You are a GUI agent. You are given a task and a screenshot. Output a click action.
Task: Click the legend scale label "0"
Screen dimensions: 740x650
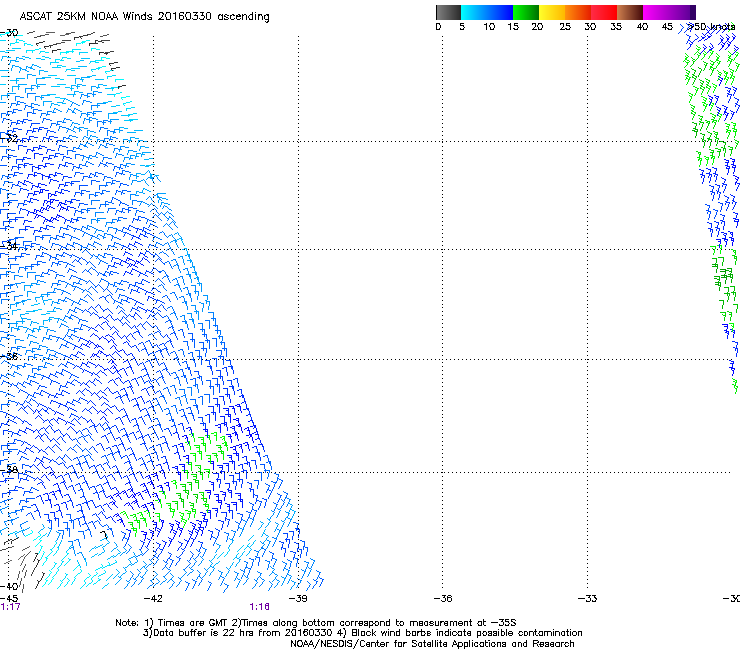click(x=438, y=27)
